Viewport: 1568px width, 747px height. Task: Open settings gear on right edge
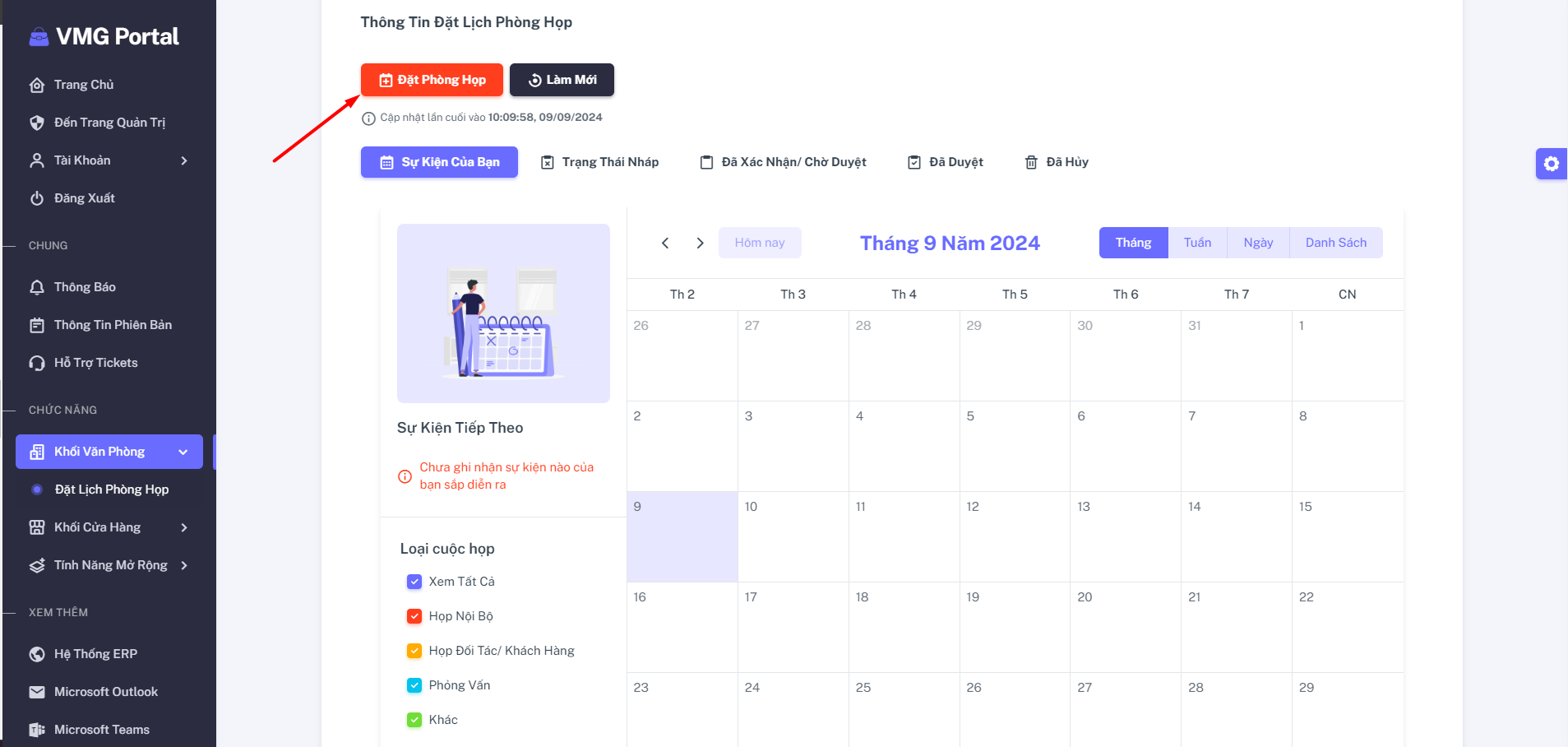pos(1551,164)
